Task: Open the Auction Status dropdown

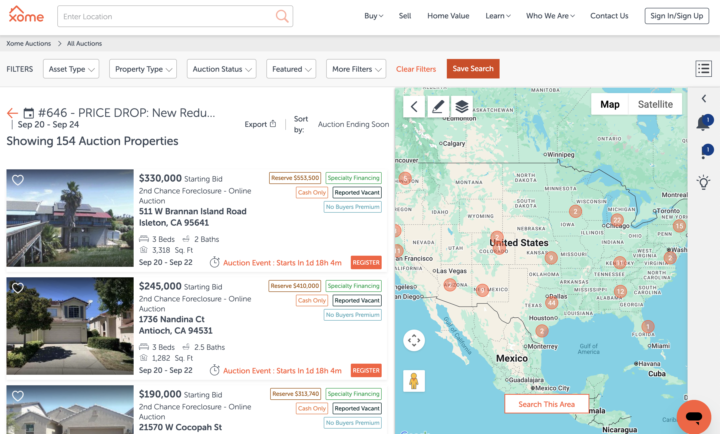Action: click(x=221, y=69)
